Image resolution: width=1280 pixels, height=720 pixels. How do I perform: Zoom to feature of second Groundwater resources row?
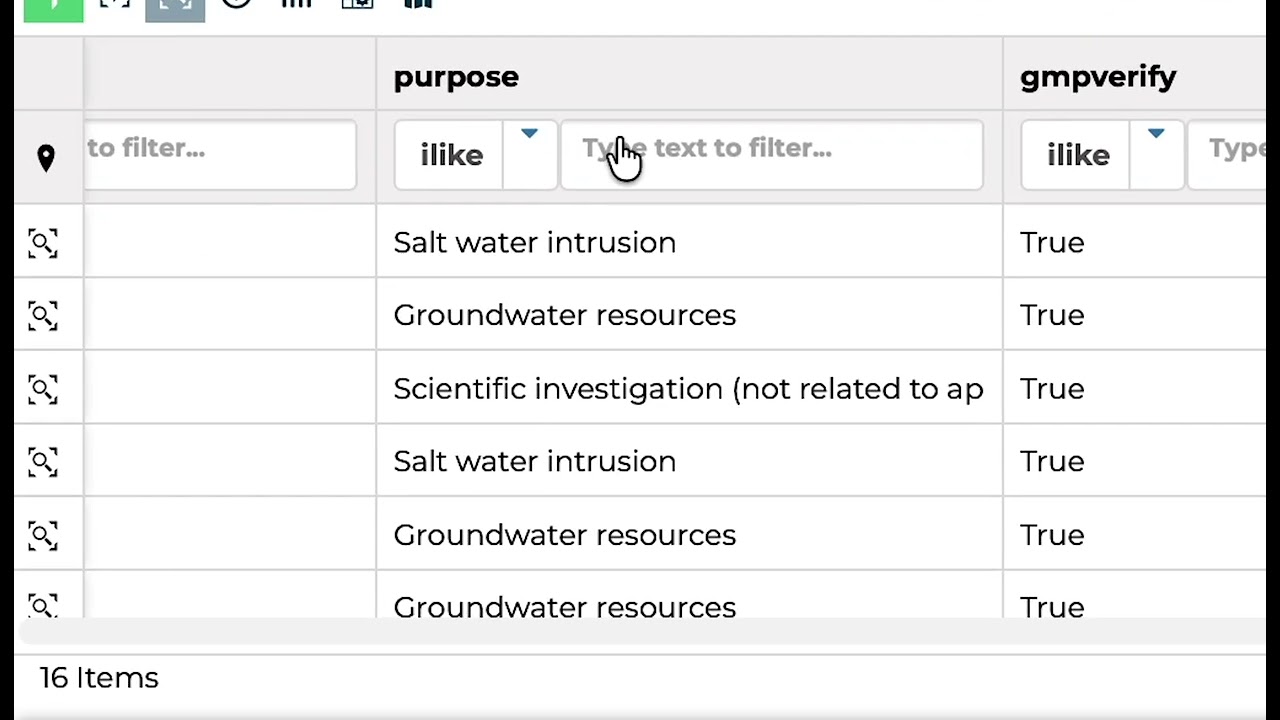pyautogui.click(x=43, y=536)
